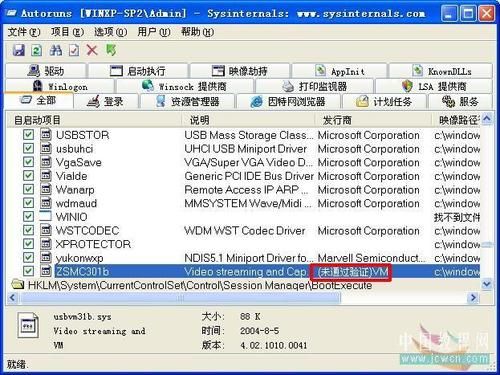This screenshot has width=500, height=375.
Task: Uncheck the ViaIde entry checkbox
Action: point(28,176)
